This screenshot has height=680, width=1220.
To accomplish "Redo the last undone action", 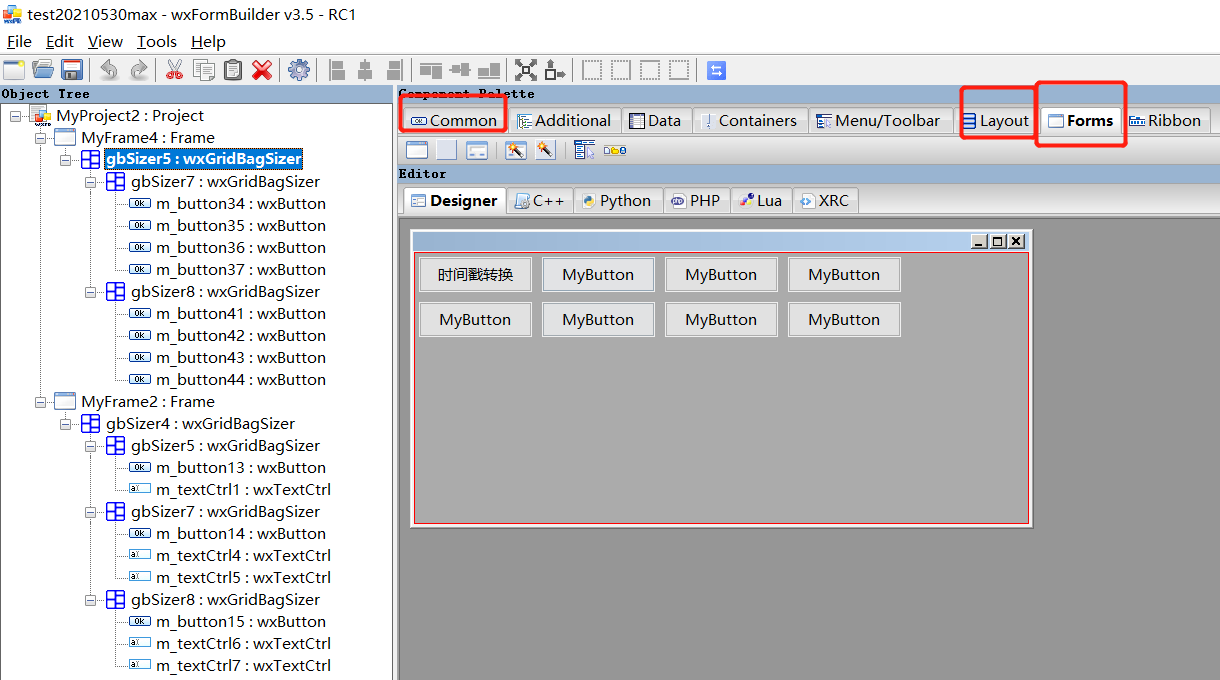I will [x=138, y=70].
